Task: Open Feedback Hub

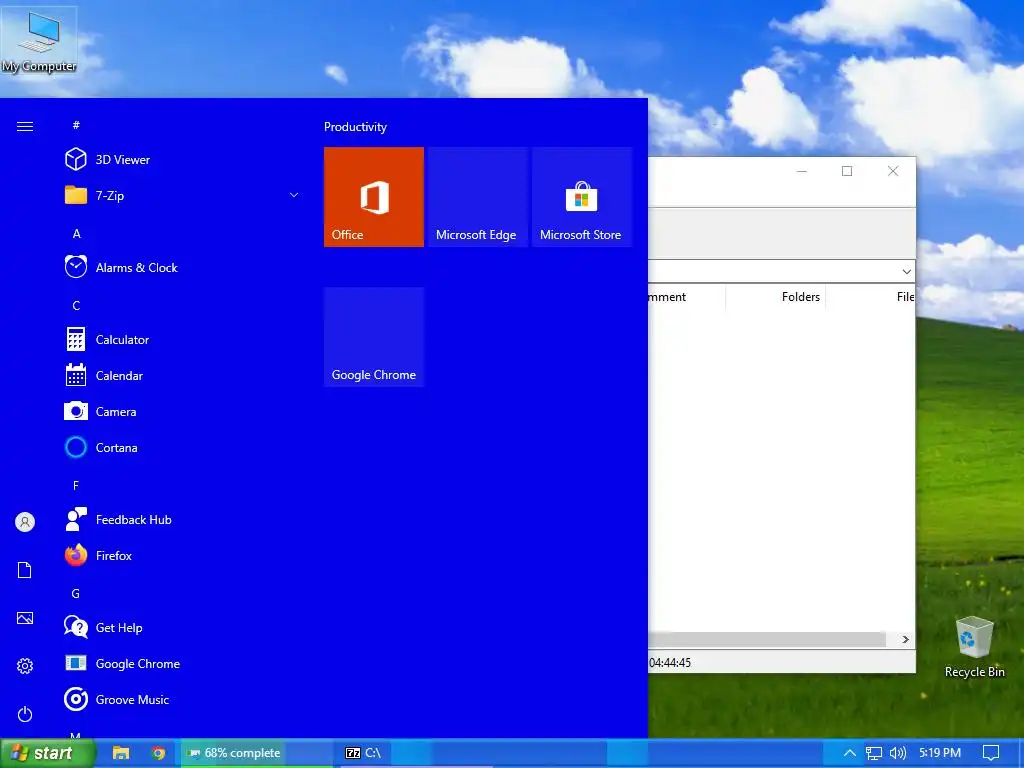Action: coord(133,520)
